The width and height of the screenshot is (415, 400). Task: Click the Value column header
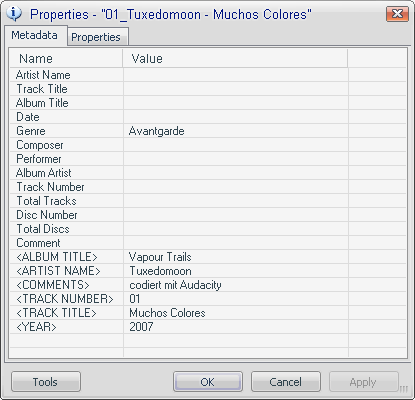235,59
